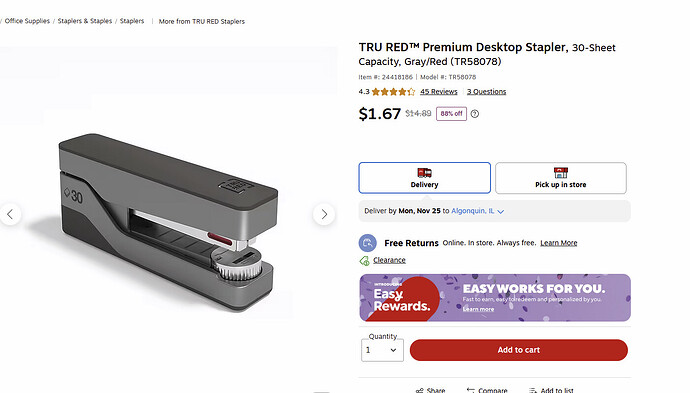Click the star rating icons
The width and height of the screenshot is (690, 393).
(x=393, y=92)
